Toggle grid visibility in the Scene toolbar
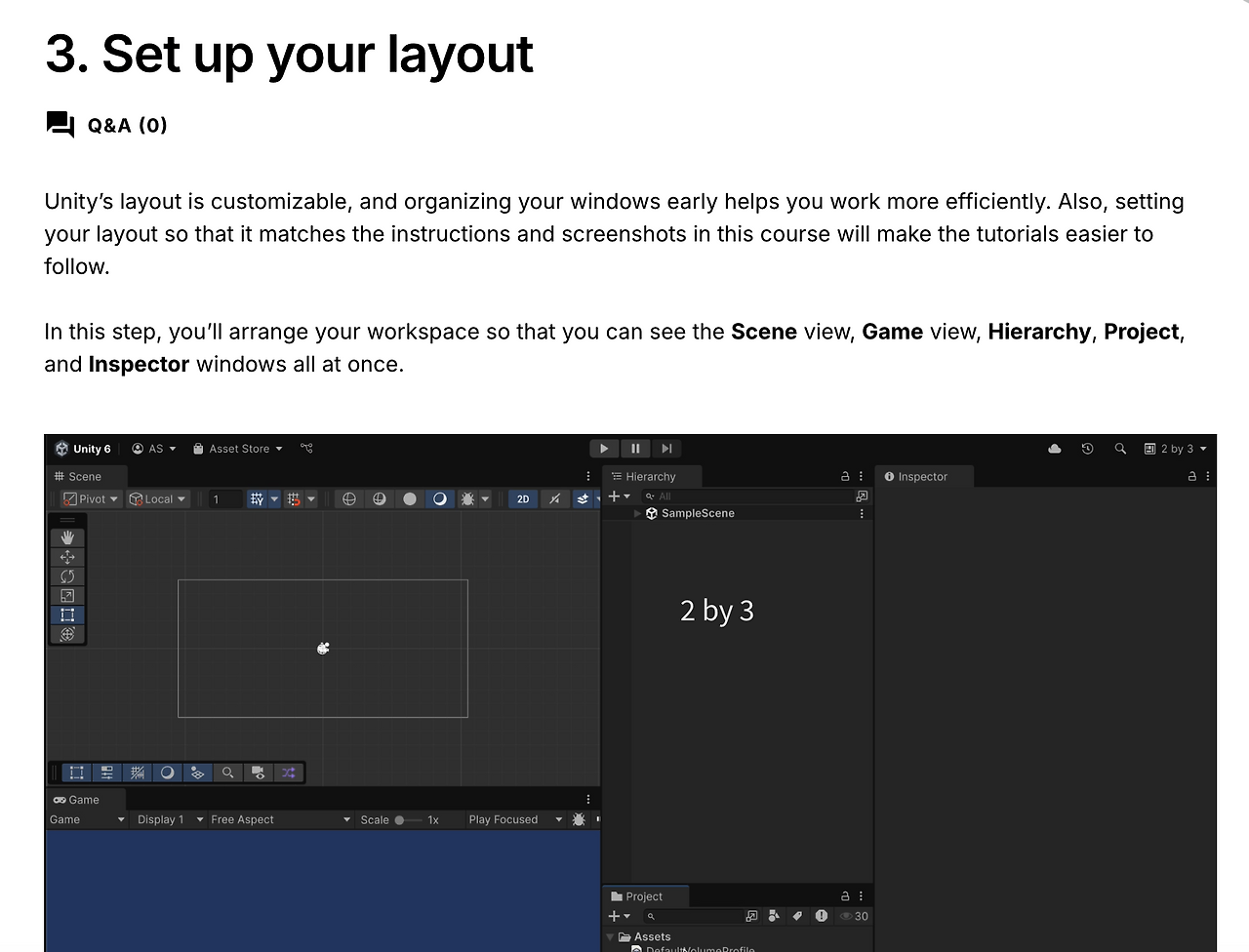This screenshot has height=952, width=1249. point(257,498)
